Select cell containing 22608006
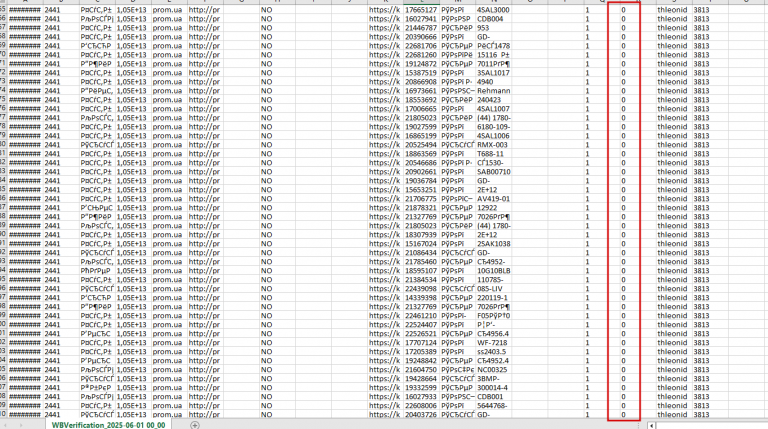 click(421, 405)
